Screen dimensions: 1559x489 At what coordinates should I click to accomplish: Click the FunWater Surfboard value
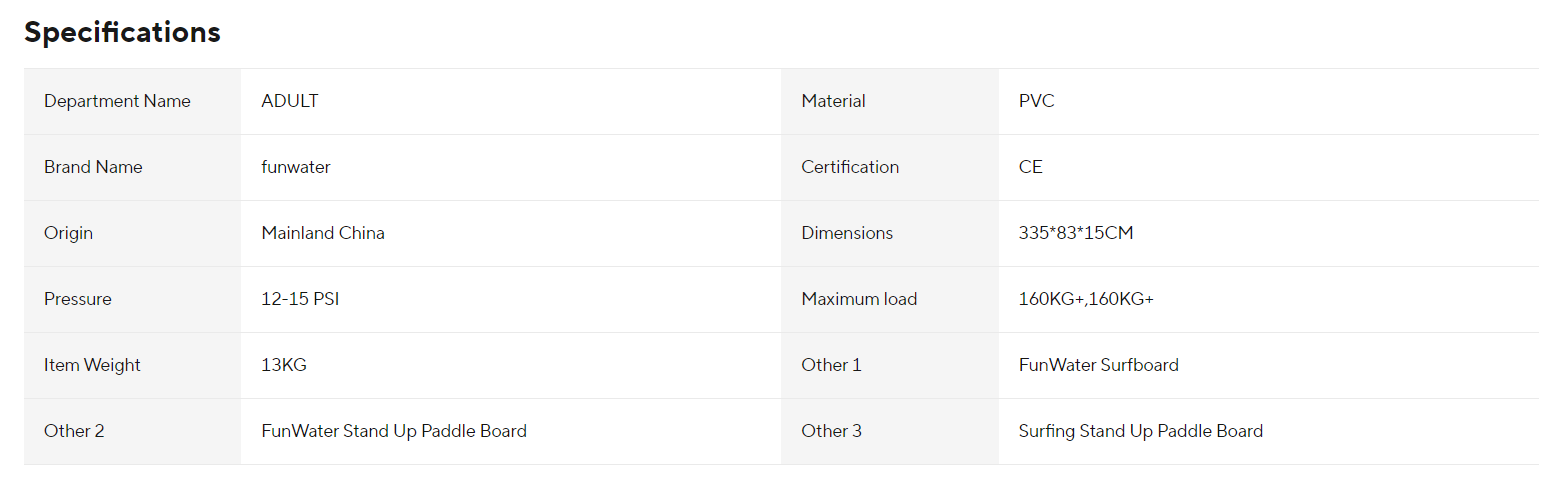pyautogui.click(x=1099, y=365)
